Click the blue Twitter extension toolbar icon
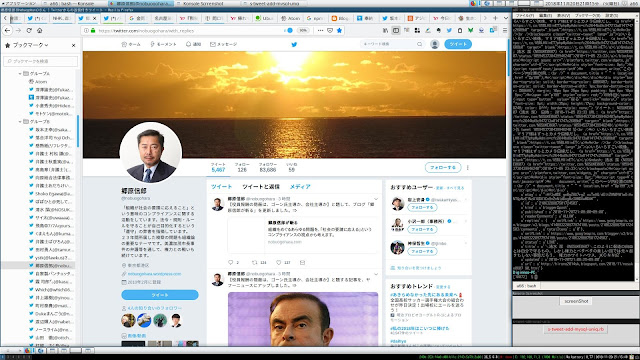The height and width of the screenshot is (360, 640). pyautogui.click(x=449, y=31)
